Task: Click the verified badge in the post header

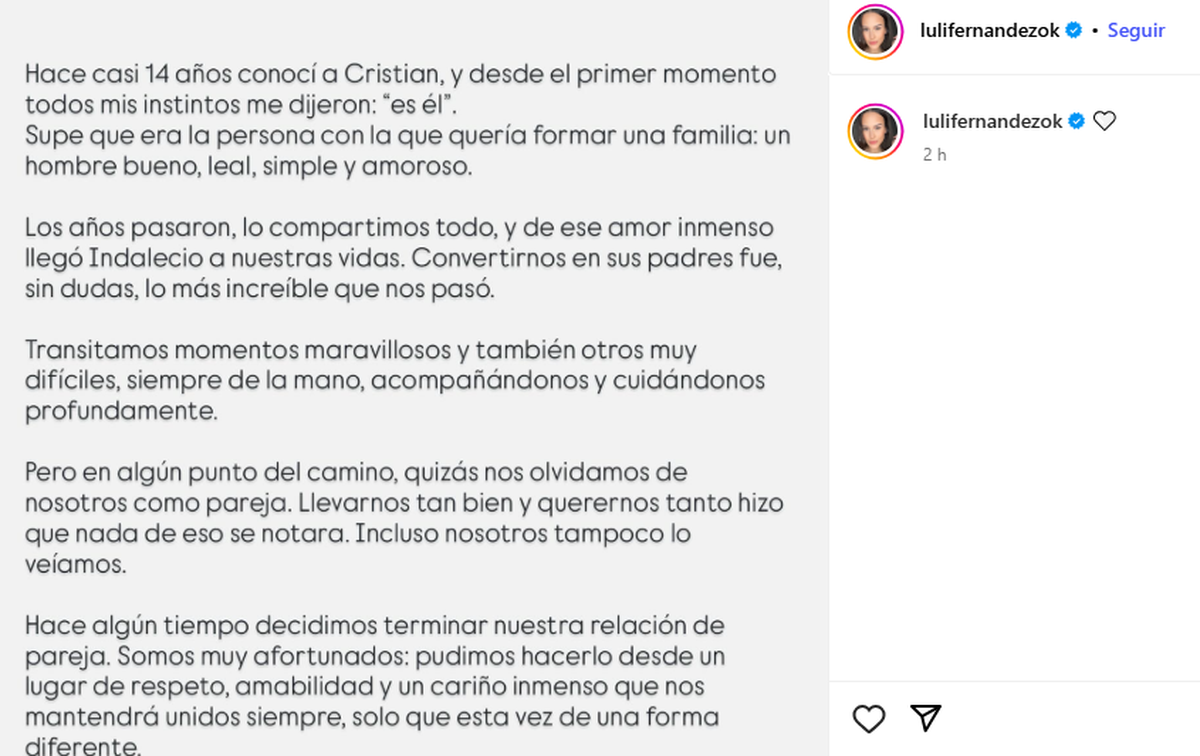Action: (1074, 31)
